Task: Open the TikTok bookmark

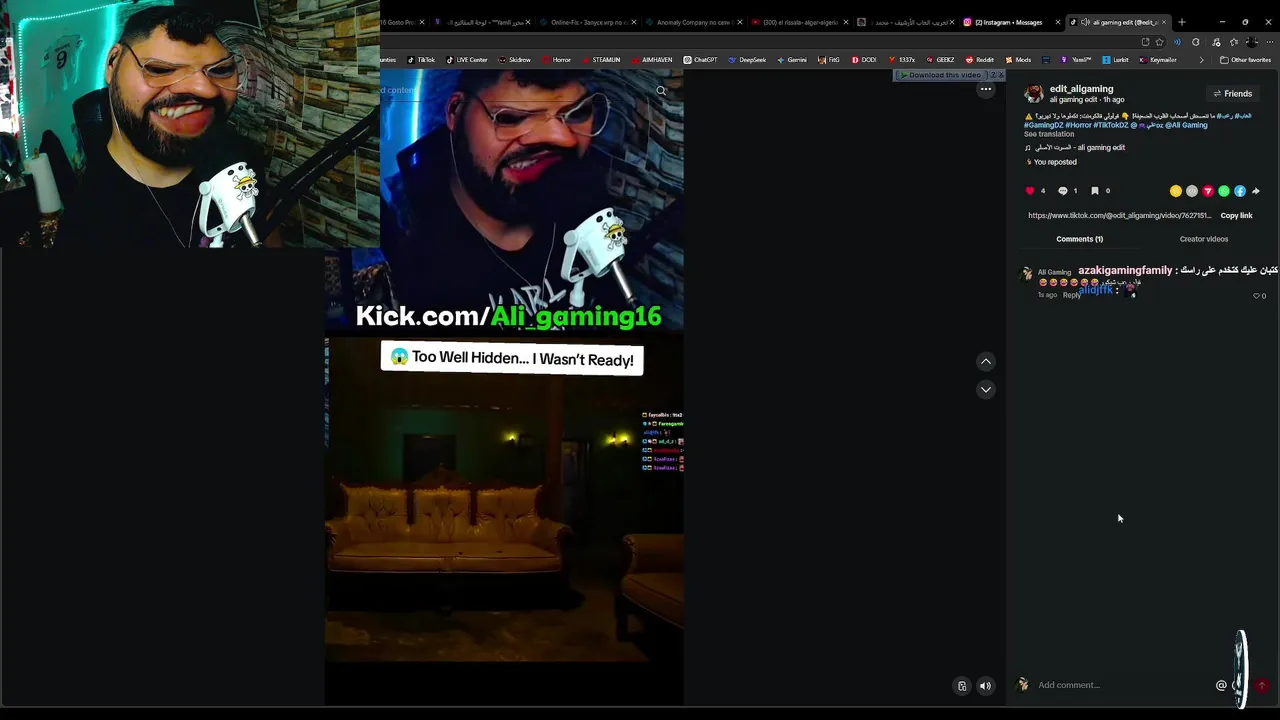Action: tap(421, 60)
